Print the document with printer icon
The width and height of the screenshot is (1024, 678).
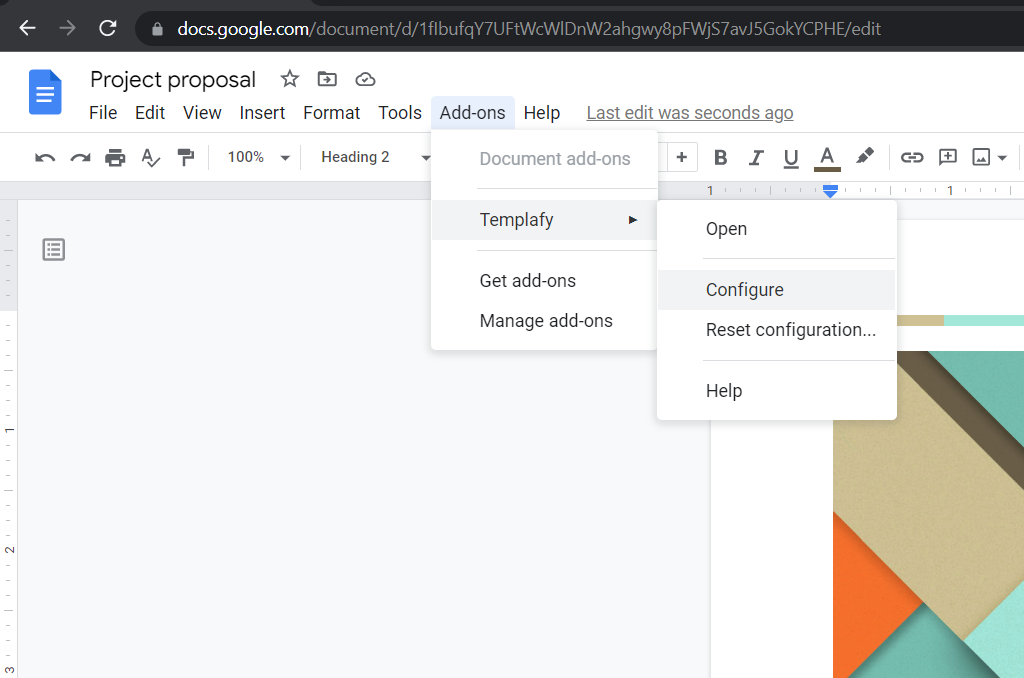click(x=116, y=157)
